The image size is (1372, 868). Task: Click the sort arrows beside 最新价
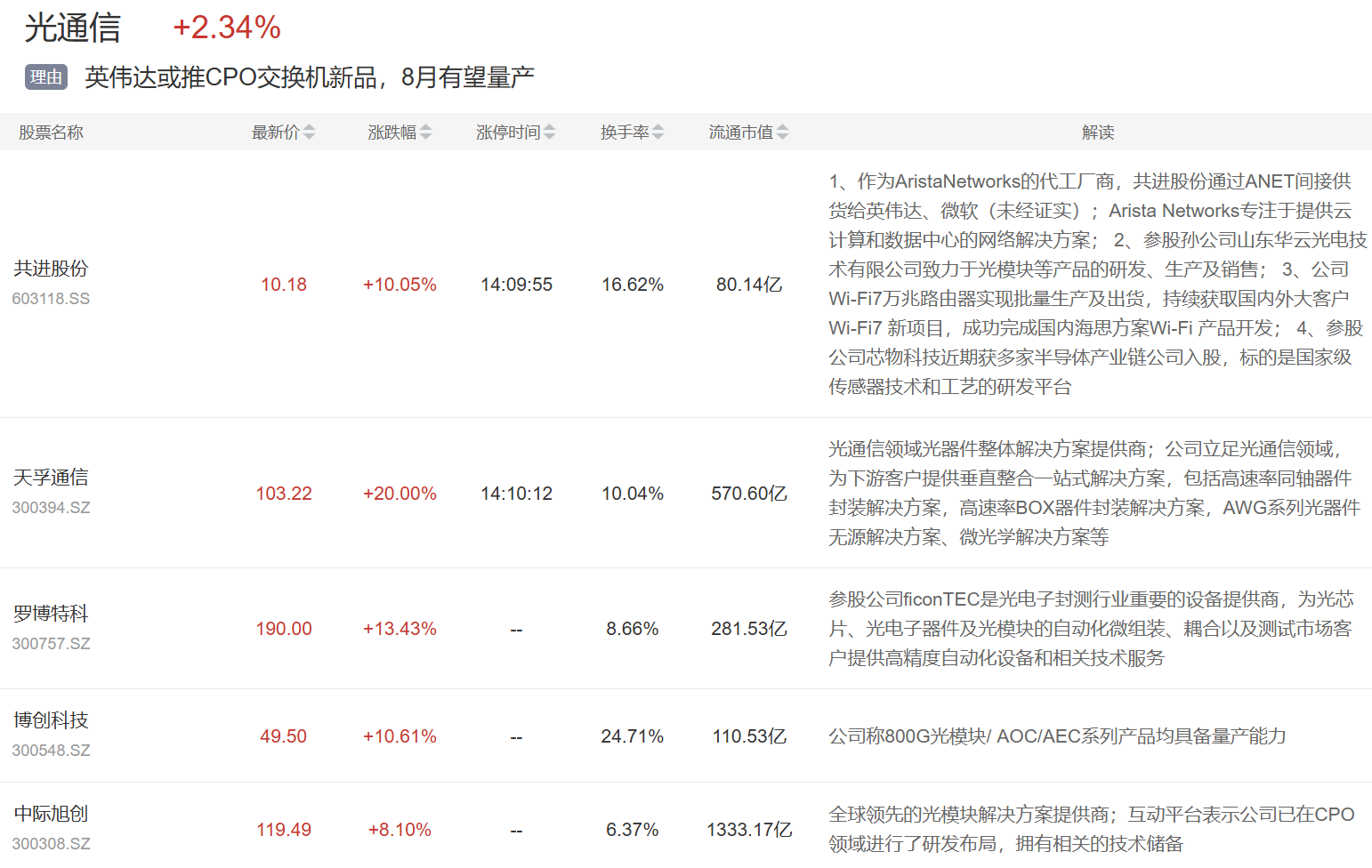coord(309,133)
